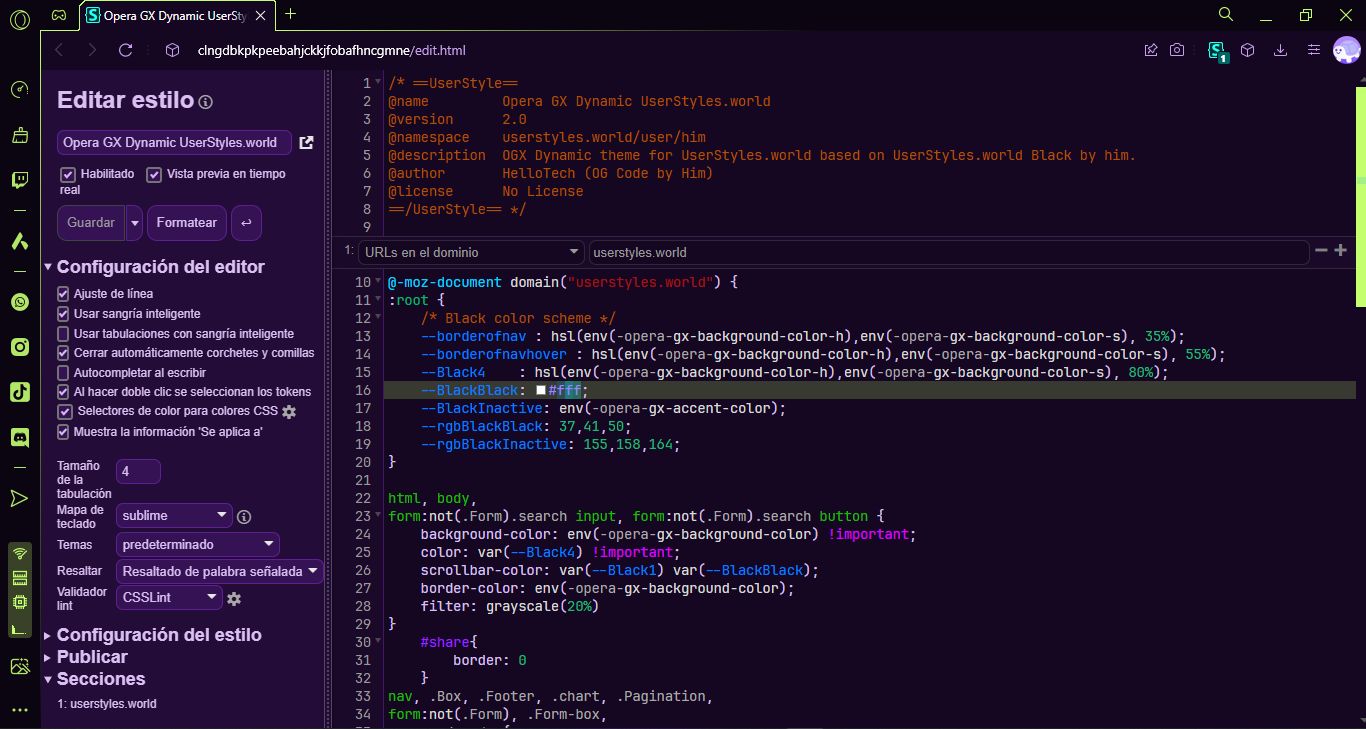Open the Guardar dropdown arrow
The width and height of the screenshot is (1366, 729).
(x=134, y=223)
